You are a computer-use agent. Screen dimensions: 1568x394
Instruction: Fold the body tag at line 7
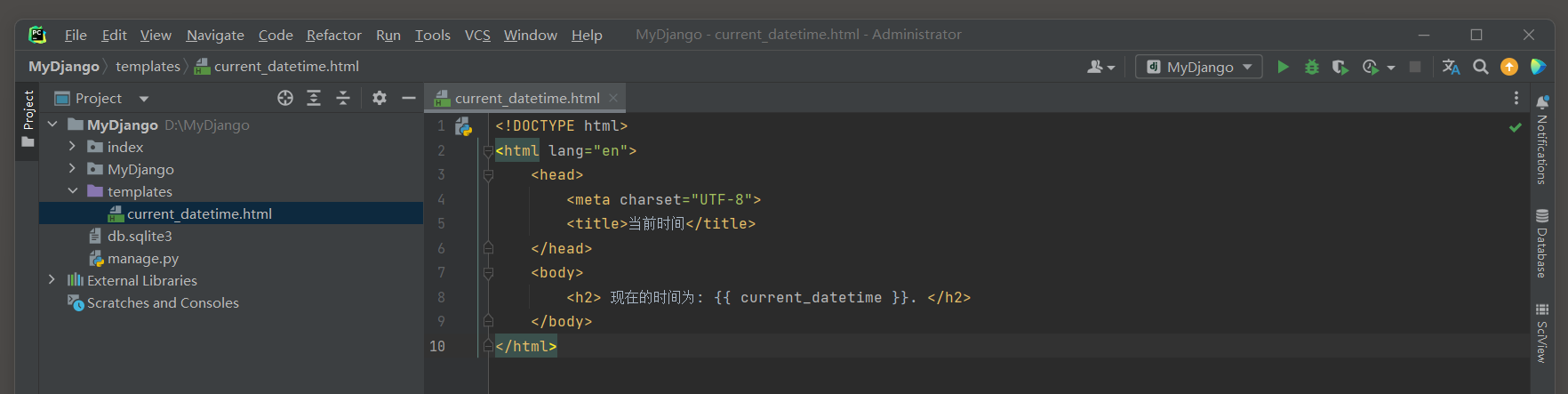(488, 273)
